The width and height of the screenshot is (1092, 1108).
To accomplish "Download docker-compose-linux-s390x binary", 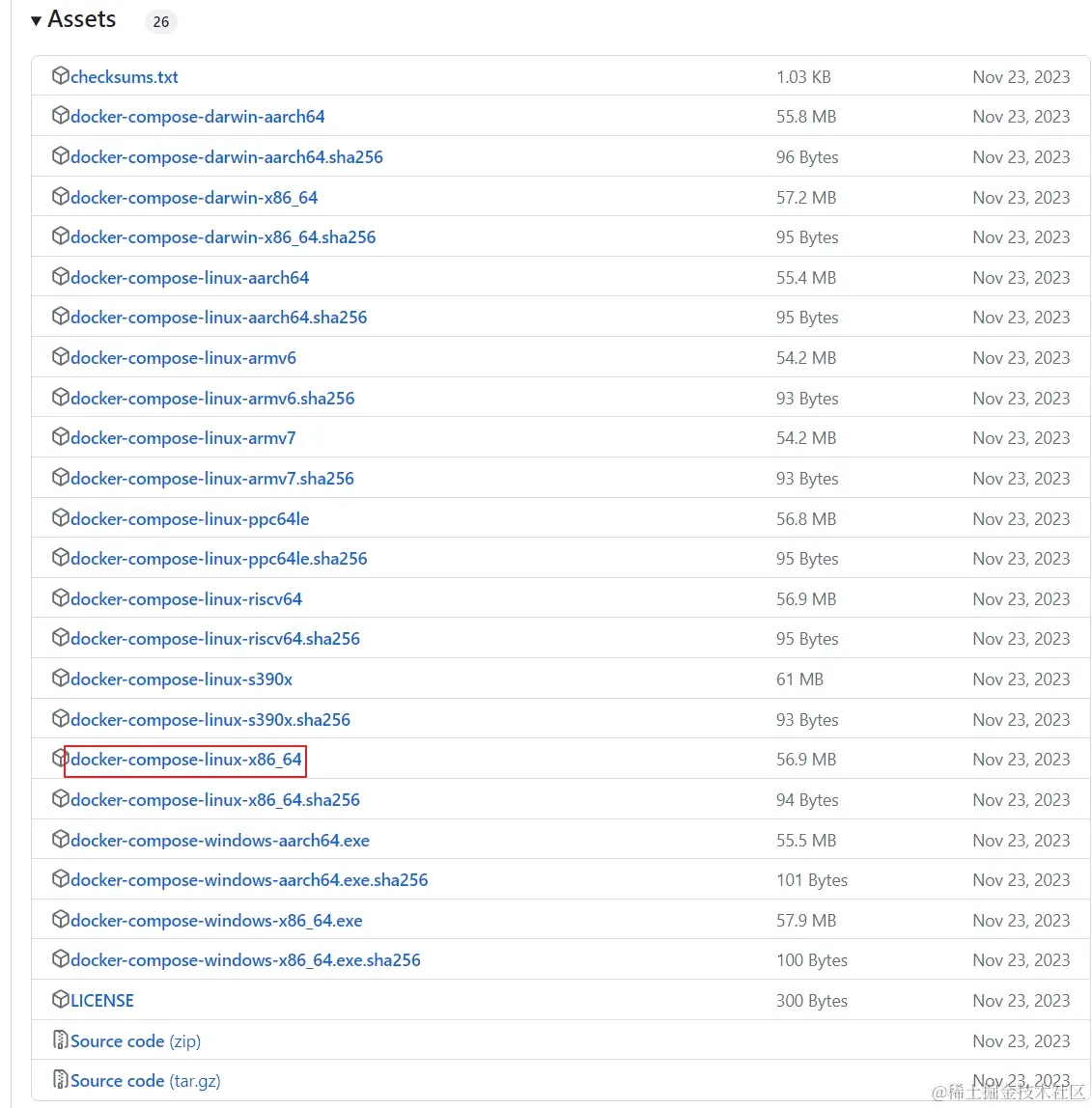I will coord(182,679).
